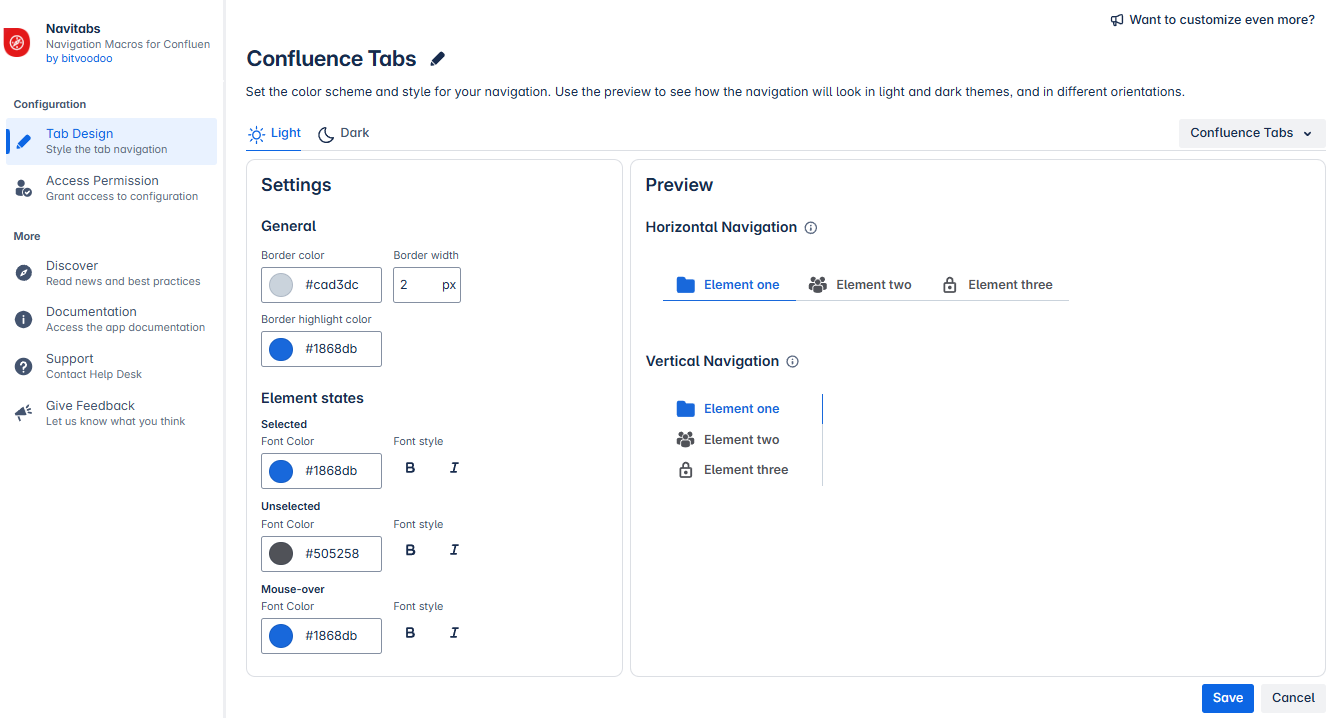Click the Border highlight color blue swatch
Image resolution: width=1339 pixels, height=718 pixels.
[281, 349]
